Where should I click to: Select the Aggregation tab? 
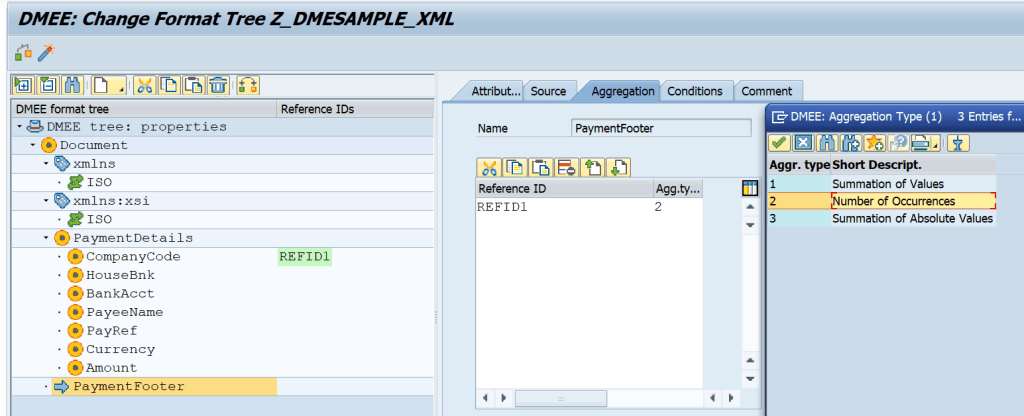(x=622, y=91)
